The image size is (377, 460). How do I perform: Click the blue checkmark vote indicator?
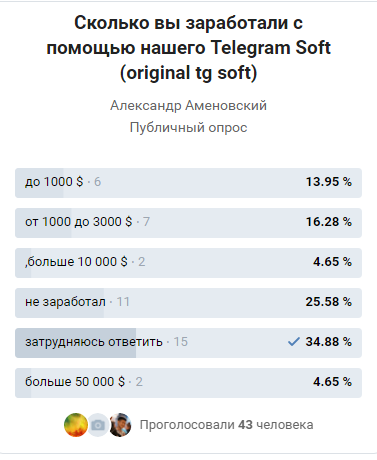pos(294,342)
